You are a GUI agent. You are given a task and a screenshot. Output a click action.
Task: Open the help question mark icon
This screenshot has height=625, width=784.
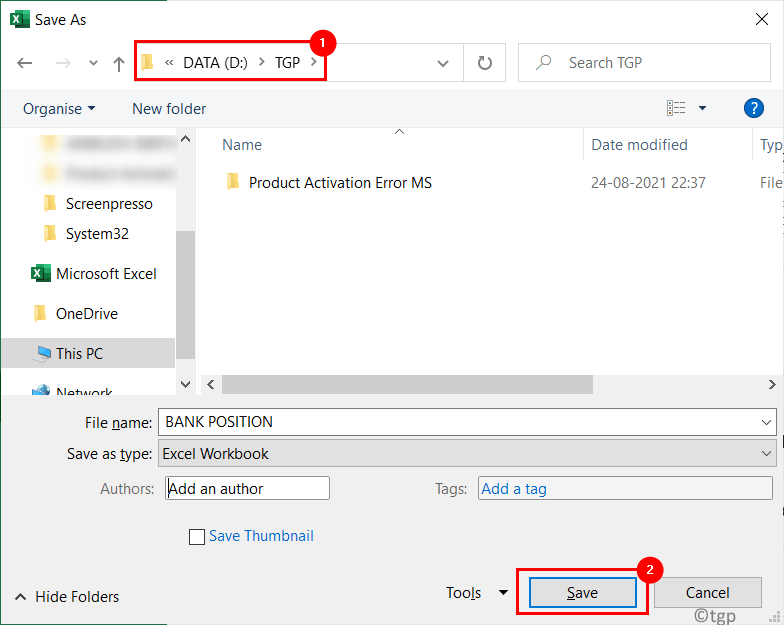pos(753,108)
